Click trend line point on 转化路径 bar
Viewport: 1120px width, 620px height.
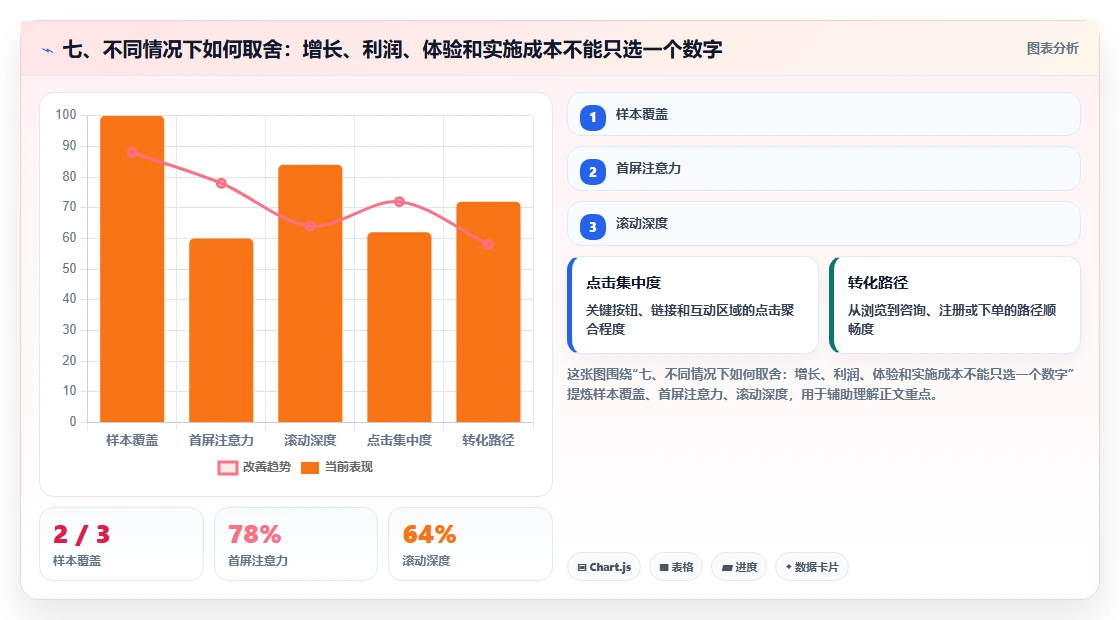coord(488,244)
